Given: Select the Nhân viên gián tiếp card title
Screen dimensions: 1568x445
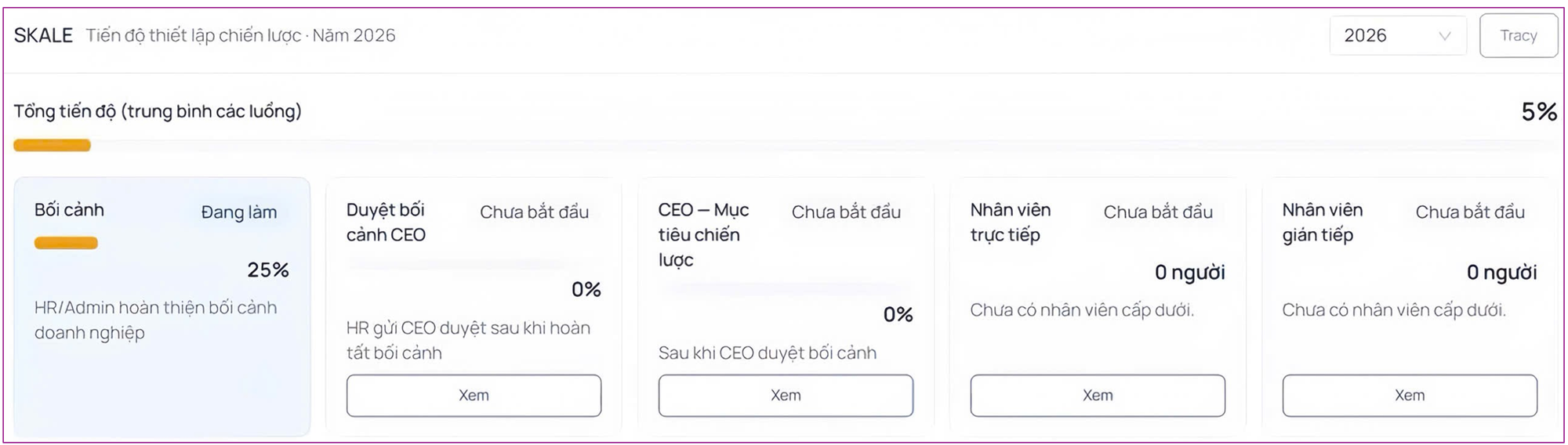Looking at the screenshot, I should tap(1323, 222).
